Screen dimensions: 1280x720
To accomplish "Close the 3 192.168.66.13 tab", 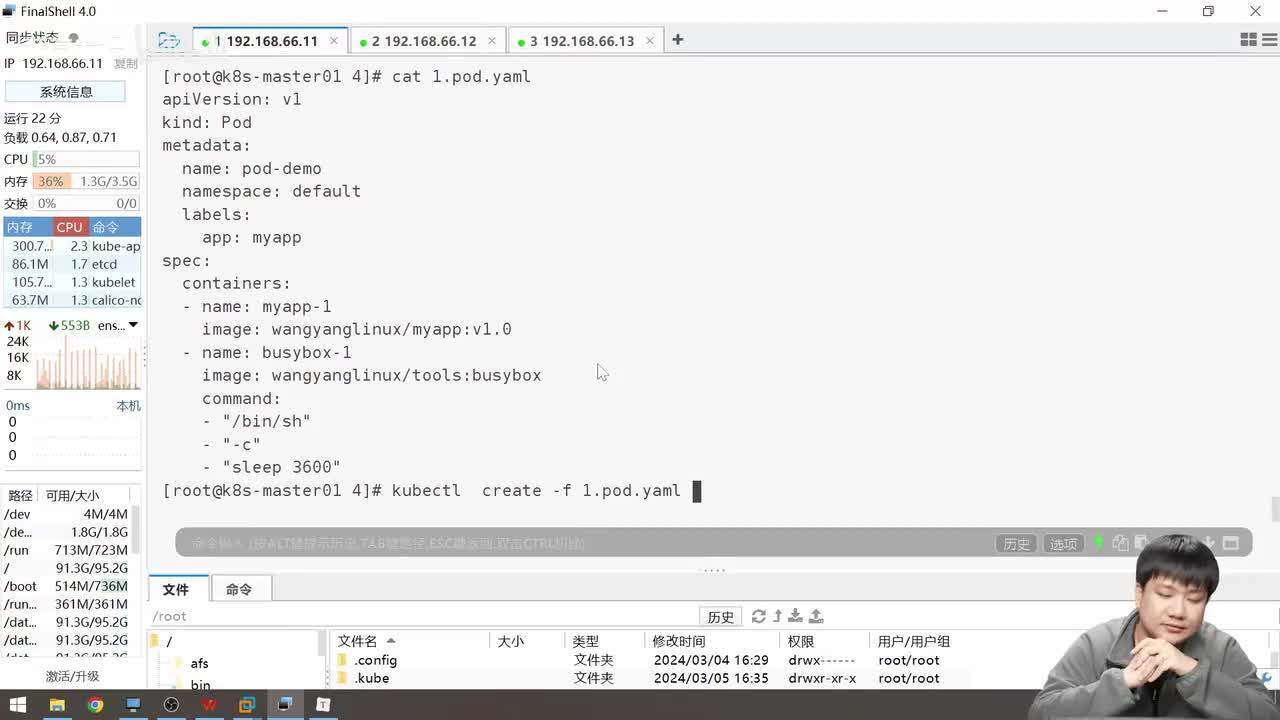I will click(x=650, y=41).
